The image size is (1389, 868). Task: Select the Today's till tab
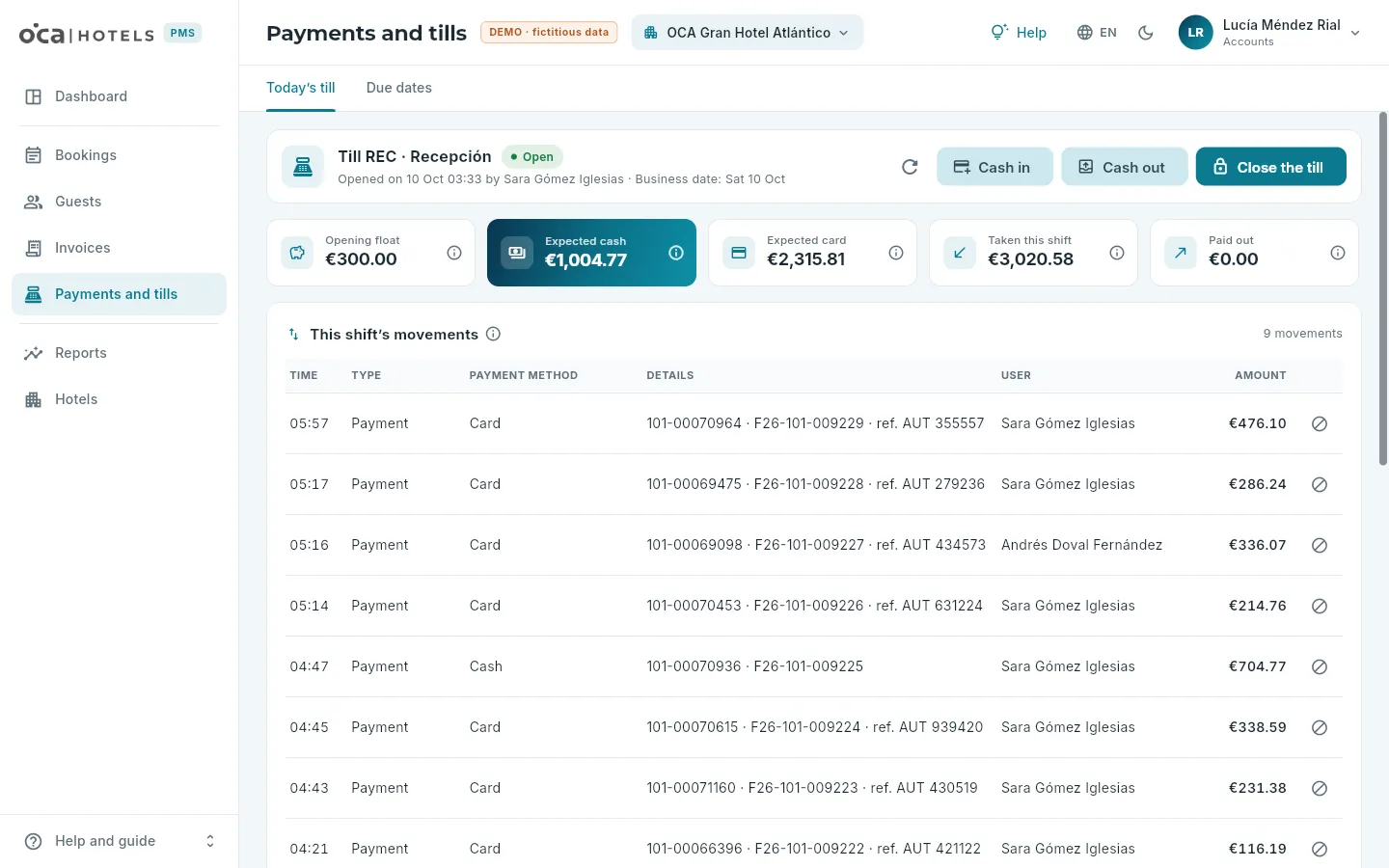tap(301, 88)
